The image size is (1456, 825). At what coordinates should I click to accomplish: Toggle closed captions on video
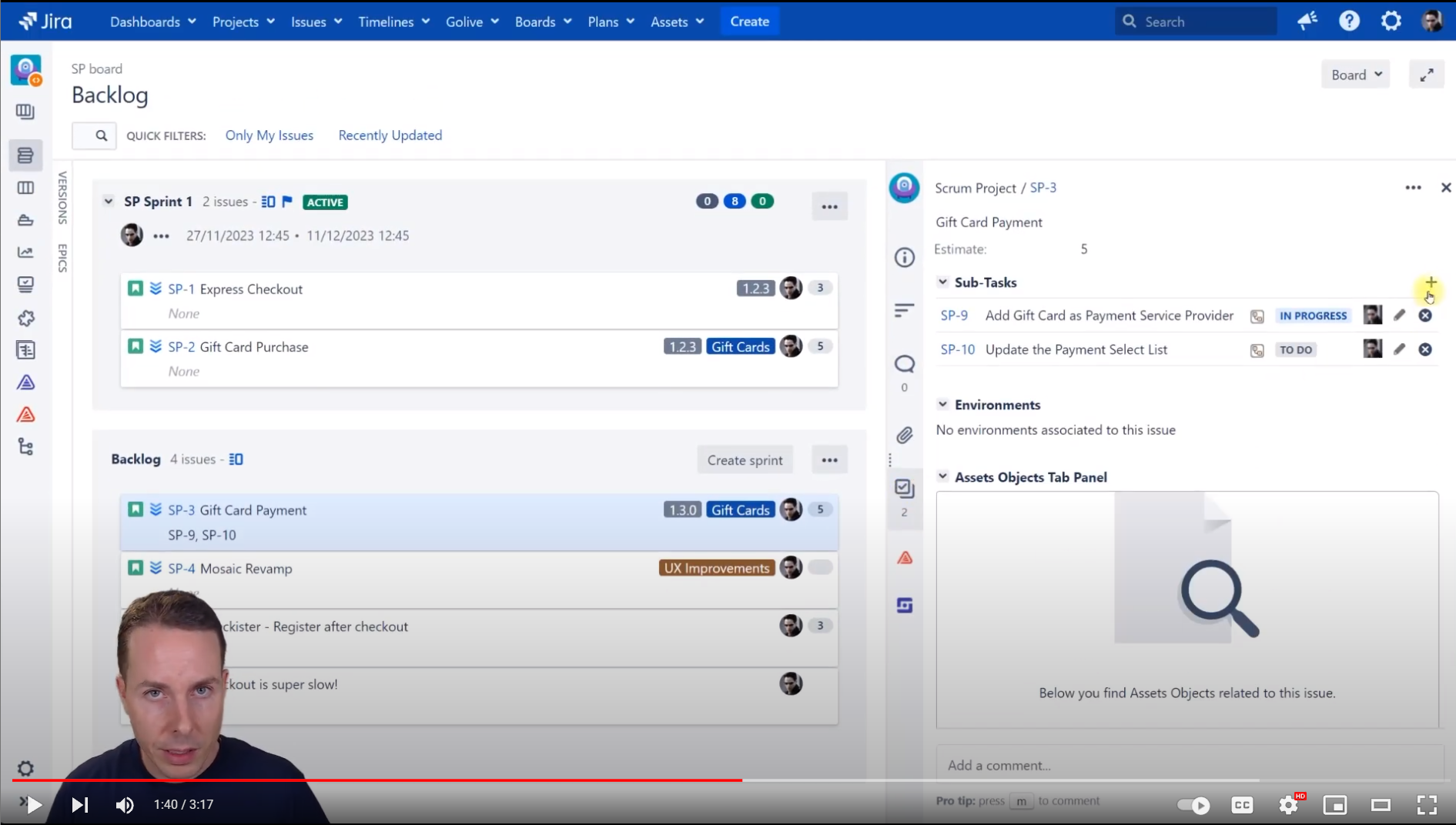[x=1242, y=805]
